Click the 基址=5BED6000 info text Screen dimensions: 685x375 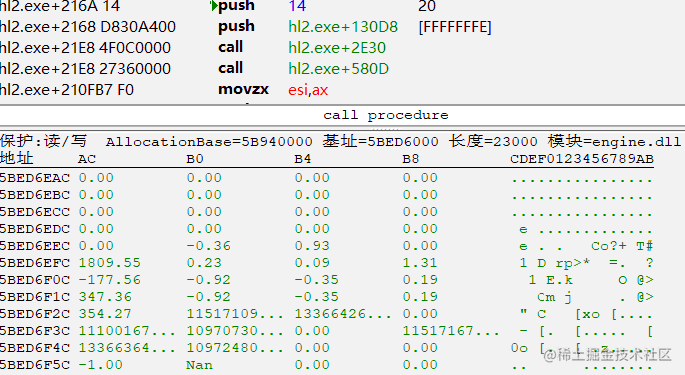(x=381, y=141)
